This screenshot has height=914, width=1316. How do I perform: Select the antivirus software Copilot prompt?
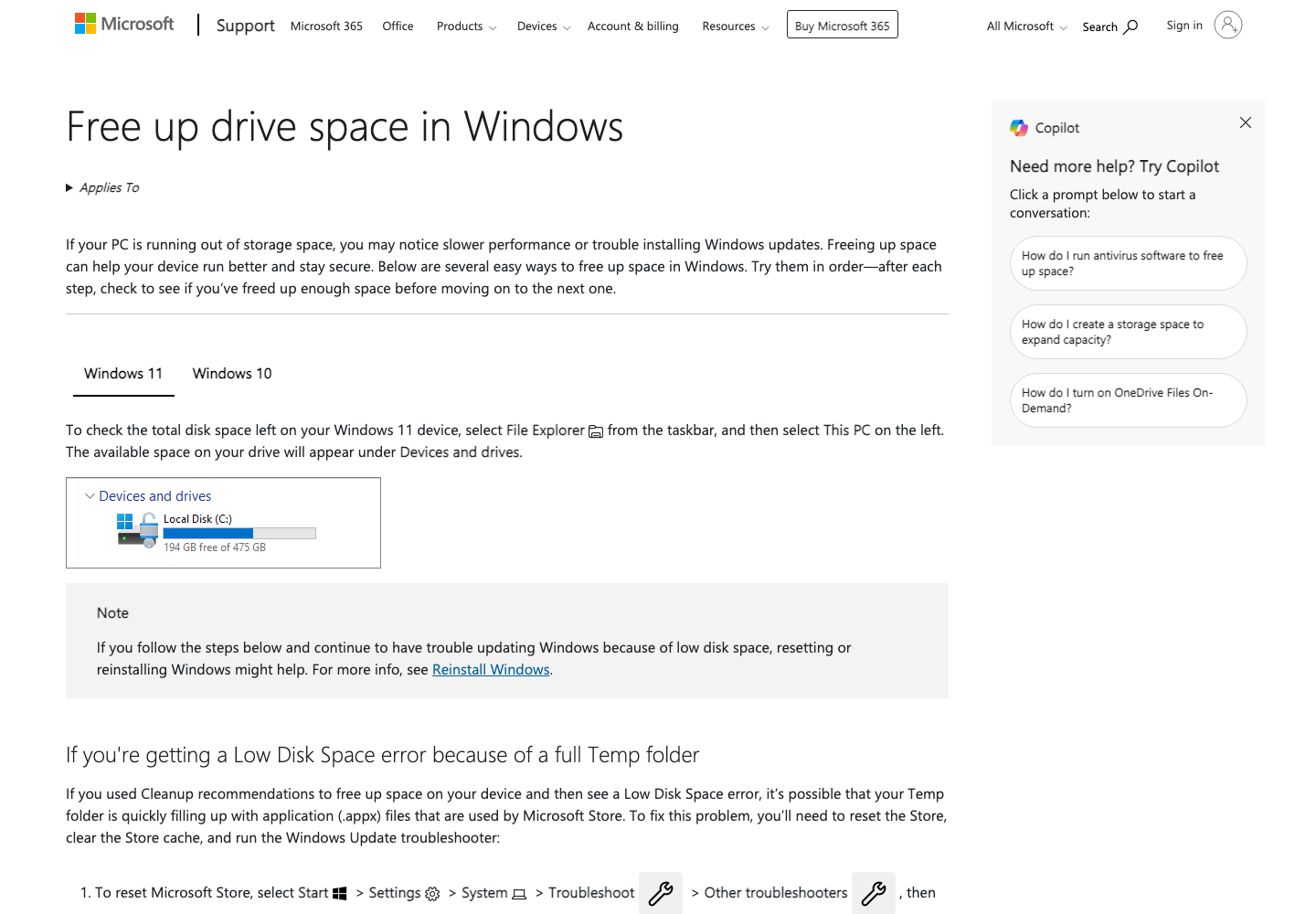1129,263
